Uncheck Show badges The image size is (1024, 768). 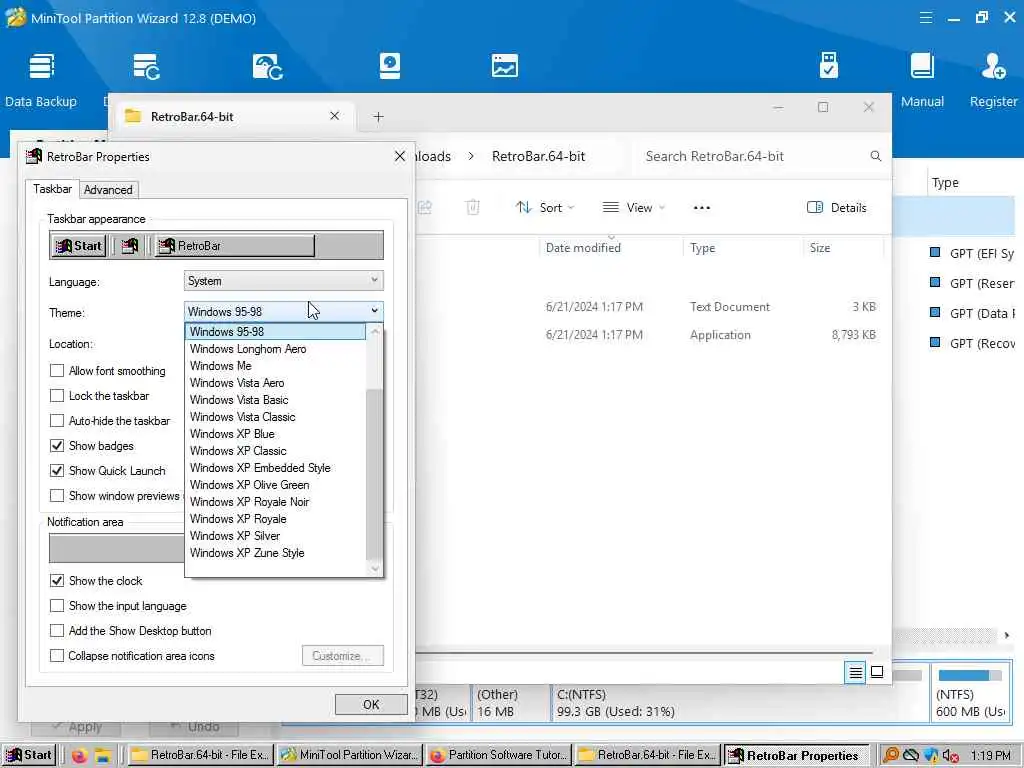[57, 446]
